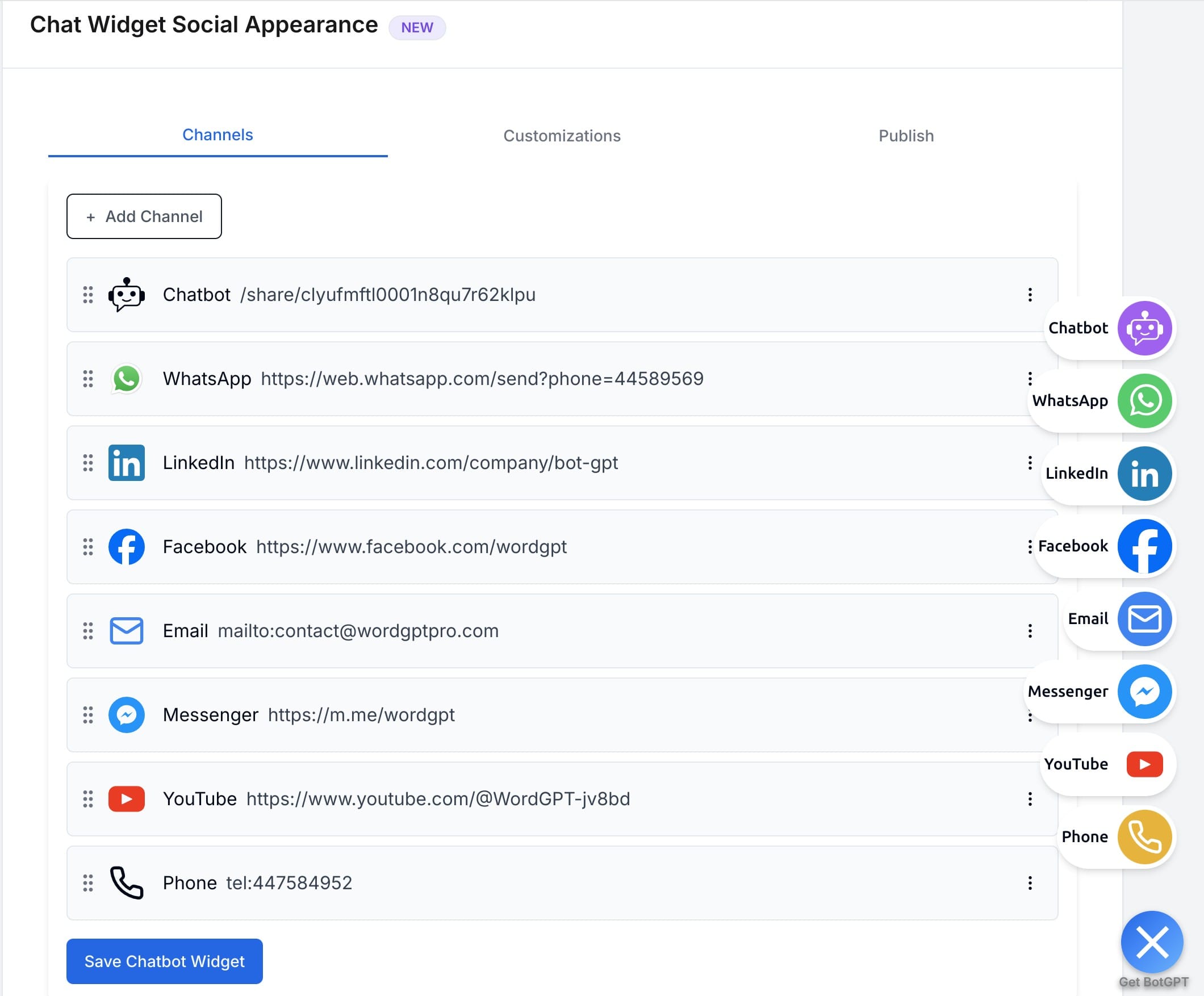Click the Messenger icon in the channel list

pyautogui.click(x=126, y=715)
